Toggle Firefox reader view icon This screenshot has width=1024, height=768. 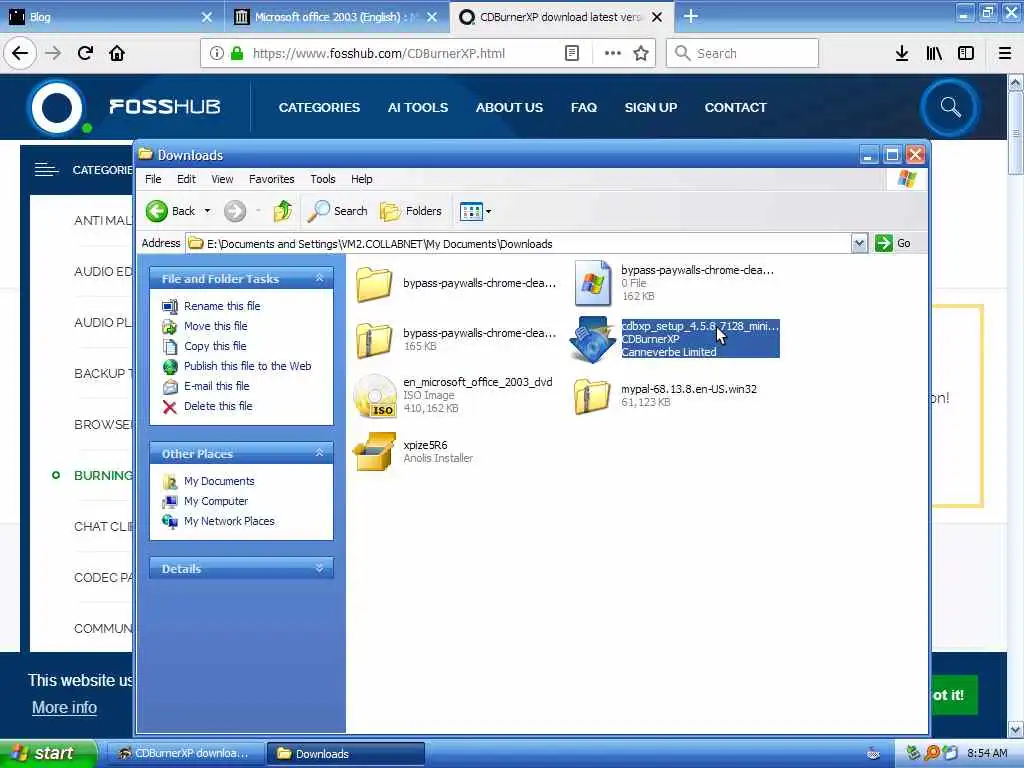(x=571, y=53)
